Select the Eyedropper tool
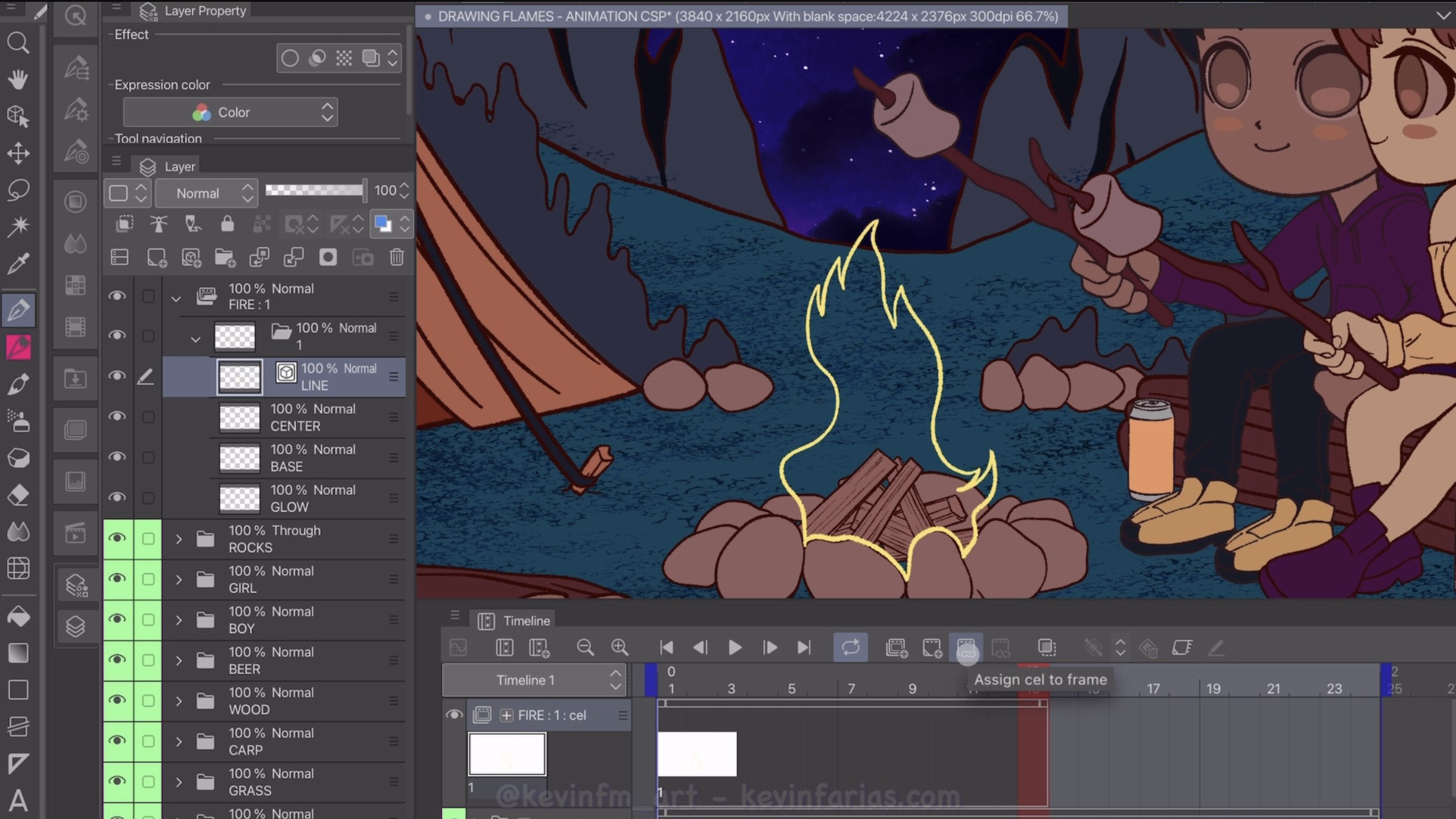The height and width of the screenshot is (819, 1456). coord(18,263)
